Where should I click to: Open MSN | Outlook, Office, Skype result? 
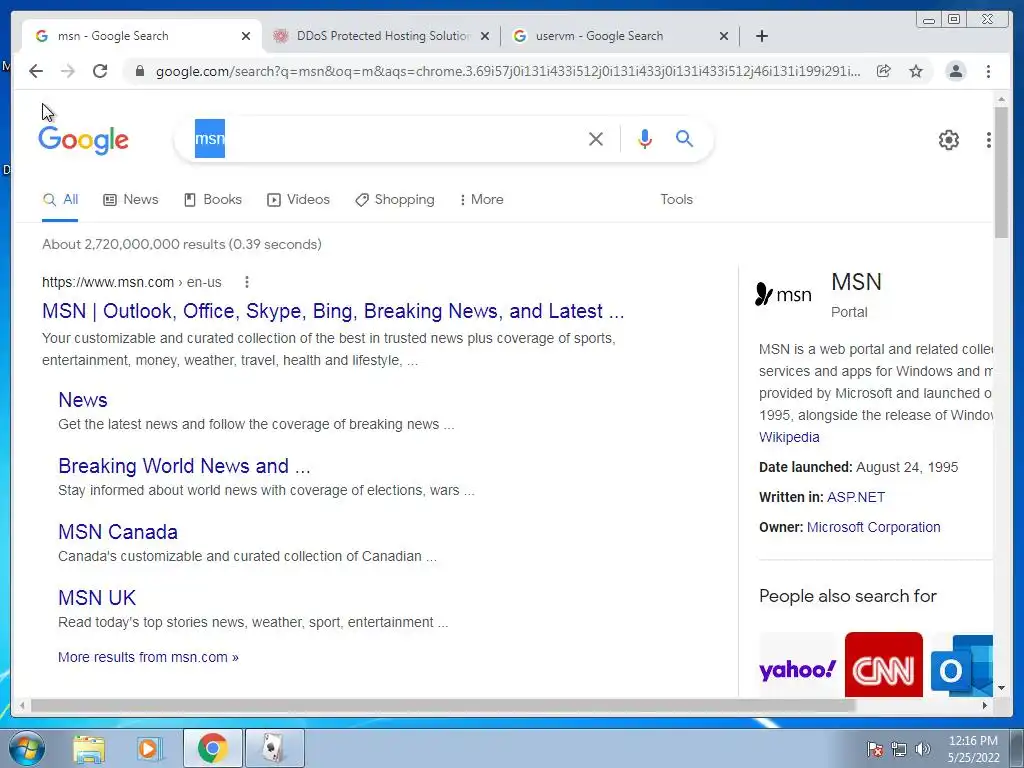point(333,311)
